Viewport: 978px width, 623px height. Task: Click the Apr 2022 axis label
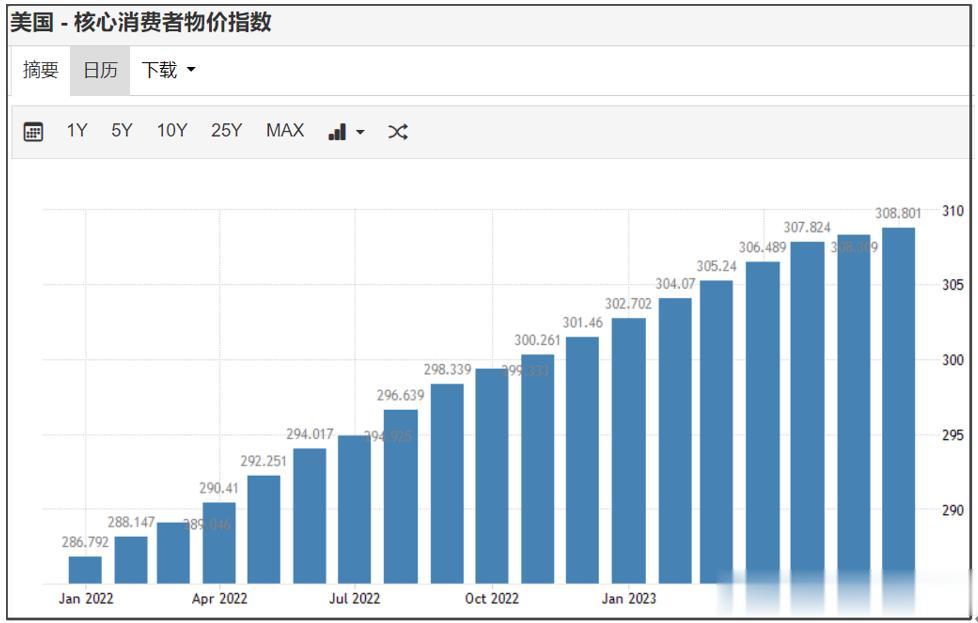(220, 599)
